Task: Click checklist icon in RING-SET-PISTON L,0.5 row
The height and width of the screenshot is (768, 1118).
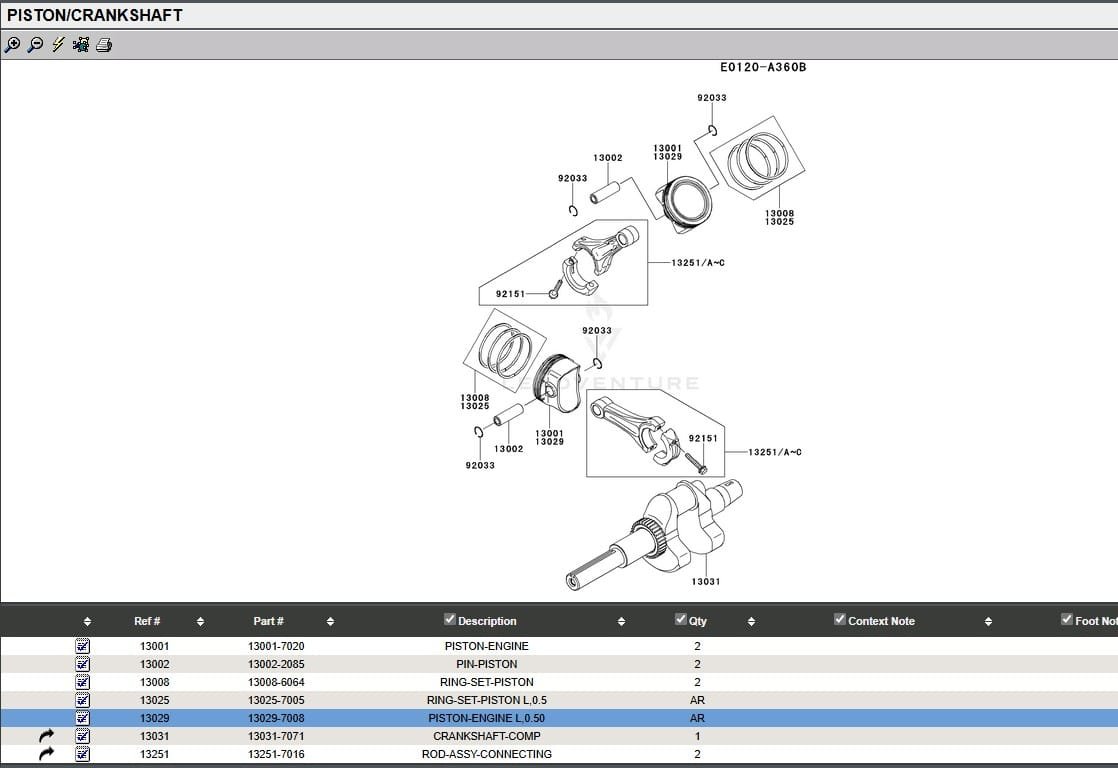Action: (x=83, y=700)
